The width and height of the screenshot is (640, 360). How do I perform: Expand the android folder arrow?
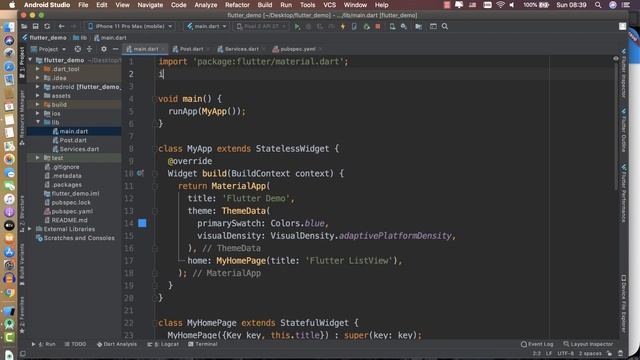click(38, 87)
